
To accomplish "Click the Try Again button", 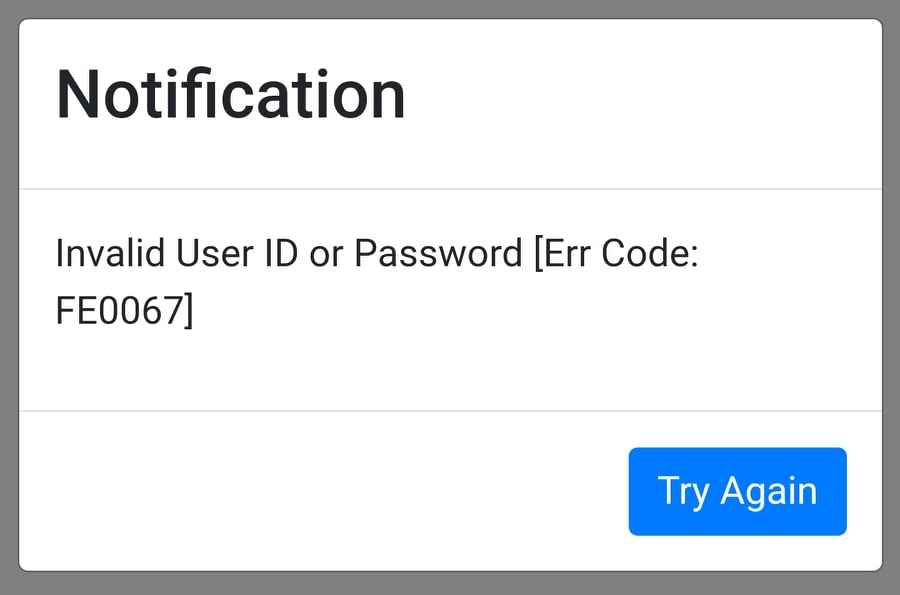I will tap(737, 491).
